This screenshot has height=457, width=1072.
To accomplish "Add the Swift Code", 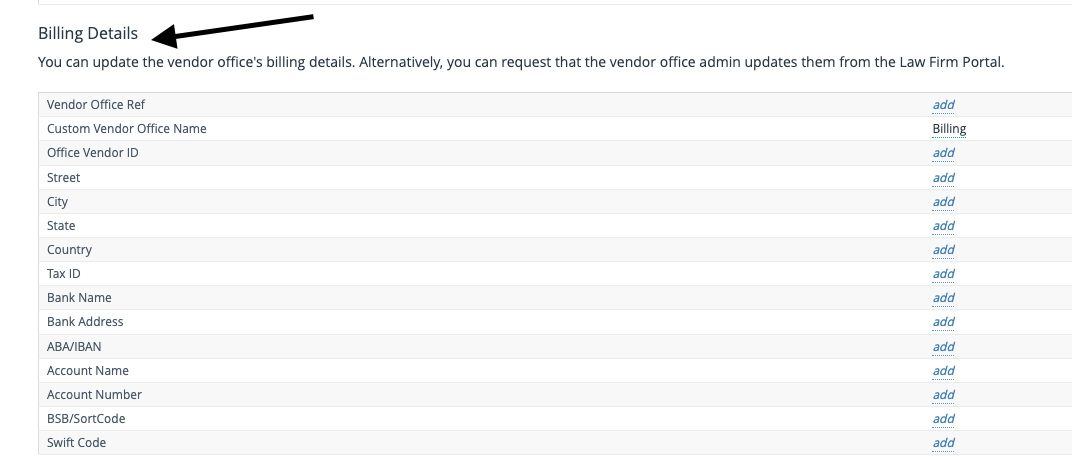I will tap(943, 443).
